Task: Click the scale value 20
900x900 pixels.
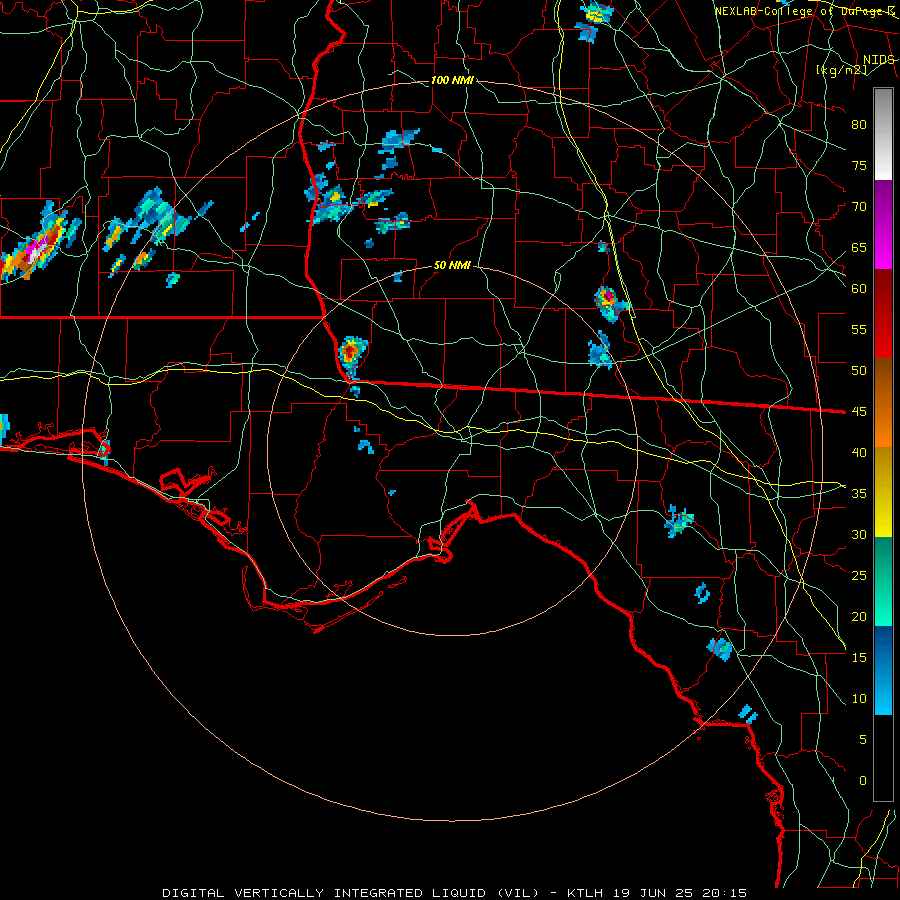Action: point(859,616)
